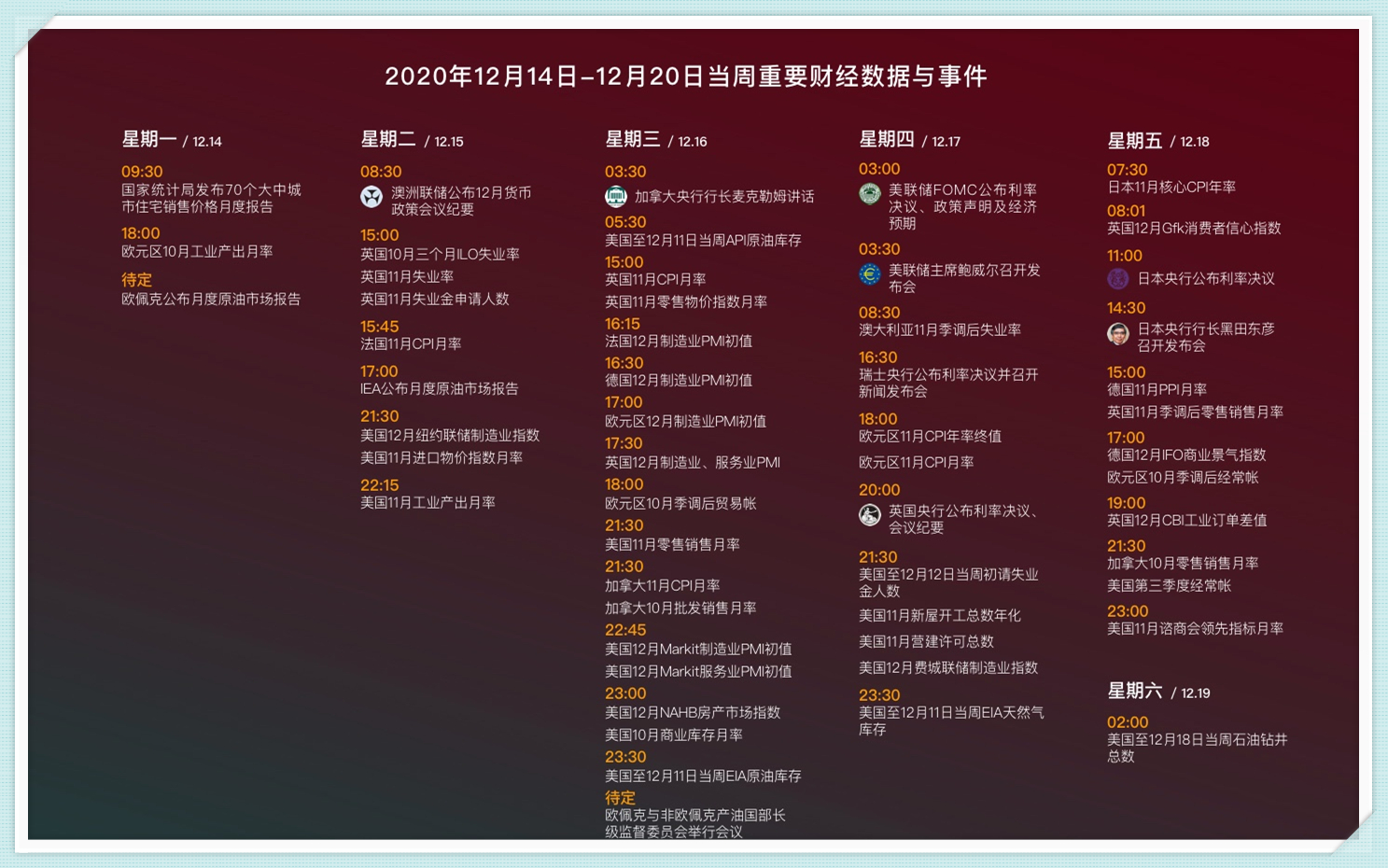
Task: Select the 星期一 / 12.14 heading
Action: 172,140
